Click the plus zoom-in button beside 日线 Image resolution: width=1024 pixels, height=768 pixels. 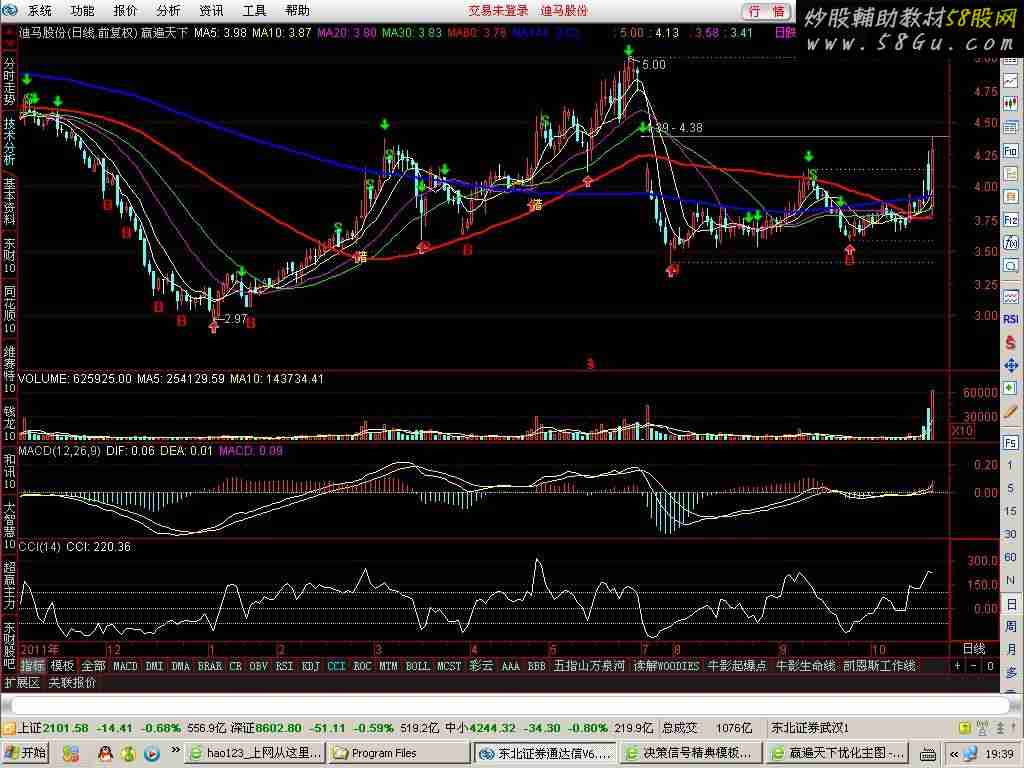click(957, 666)
